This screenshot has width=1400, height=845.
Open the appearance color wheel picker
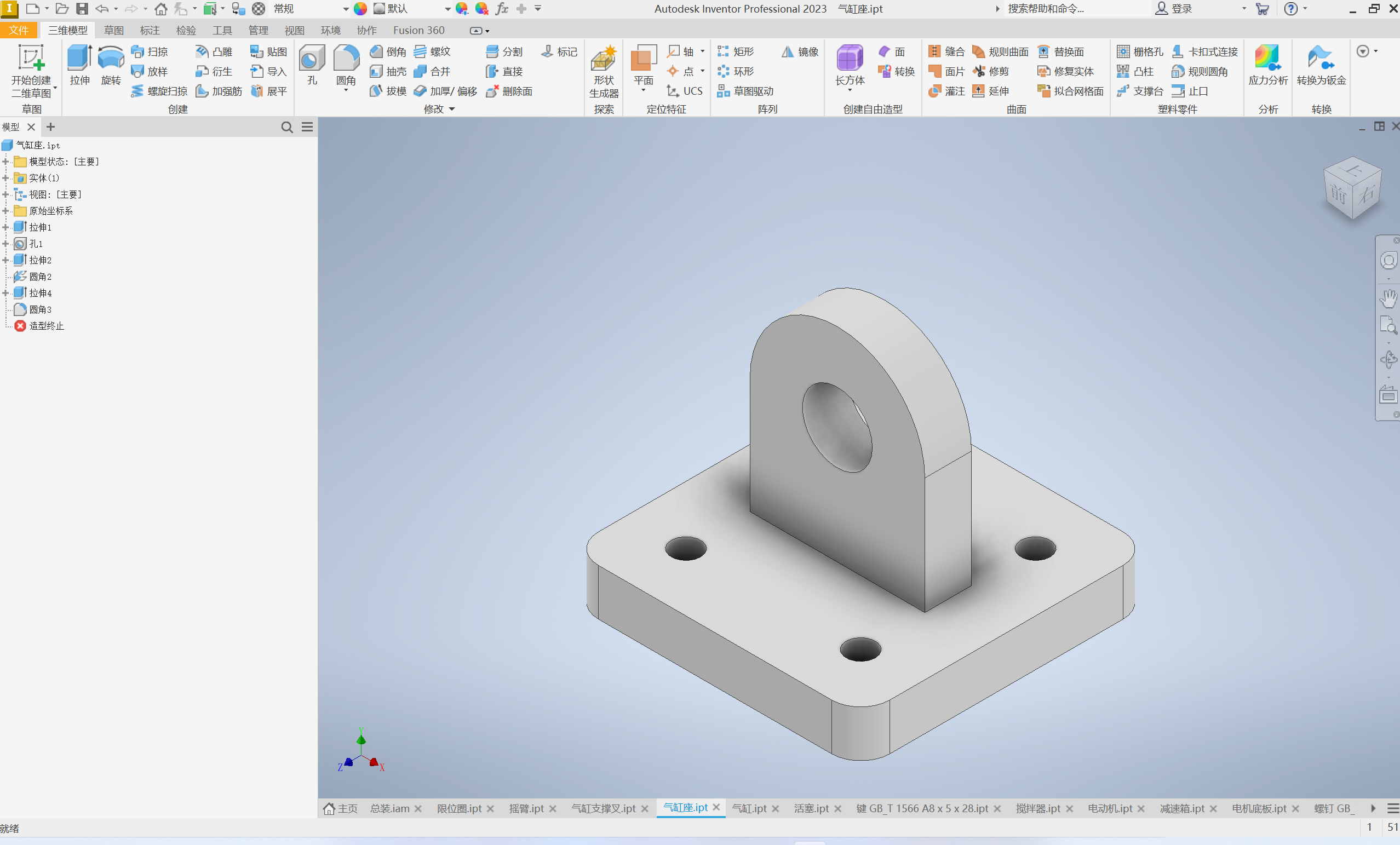pos(360,9)
